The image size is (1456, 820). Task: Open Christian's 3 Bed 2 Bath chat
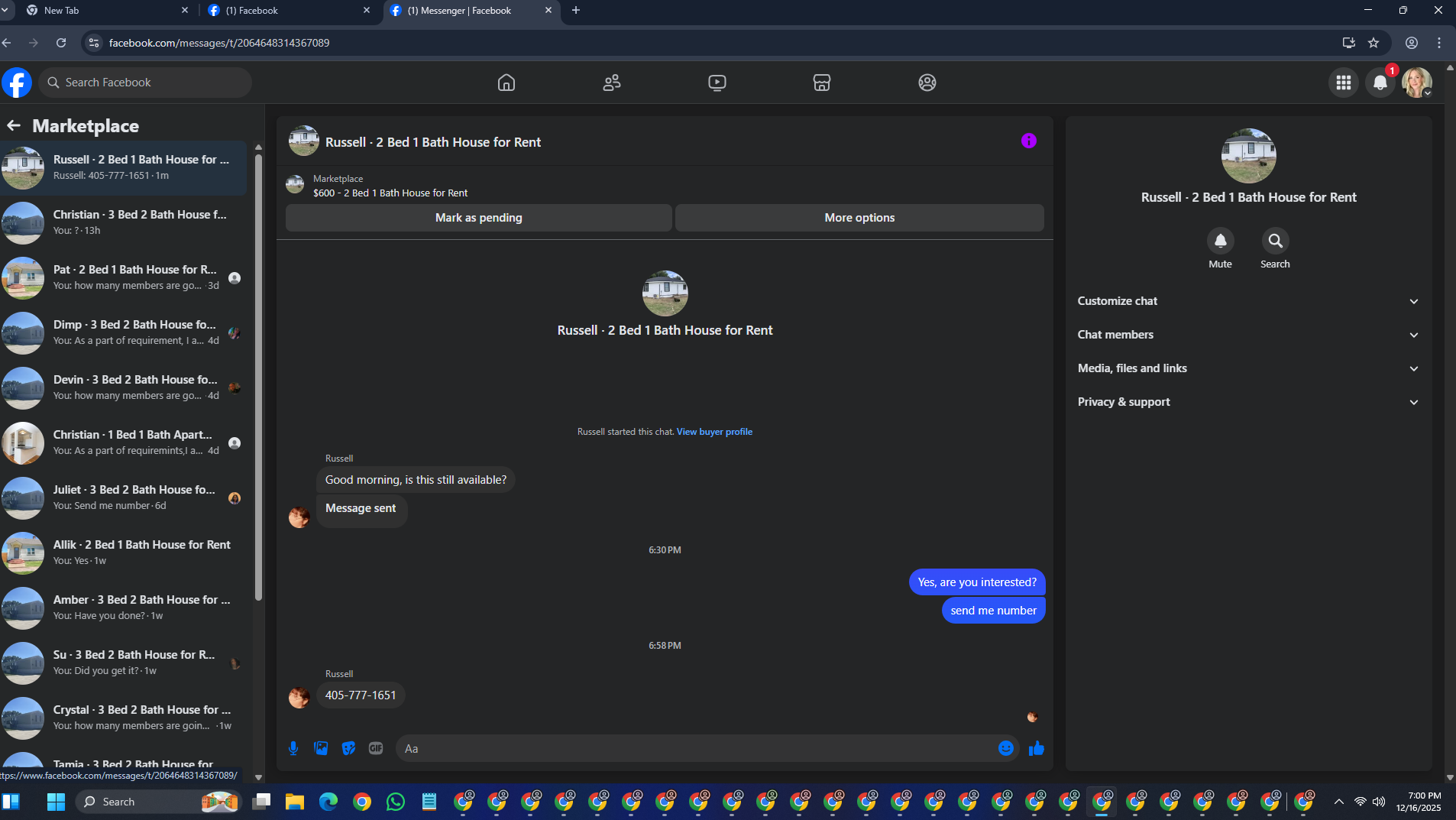124,222
